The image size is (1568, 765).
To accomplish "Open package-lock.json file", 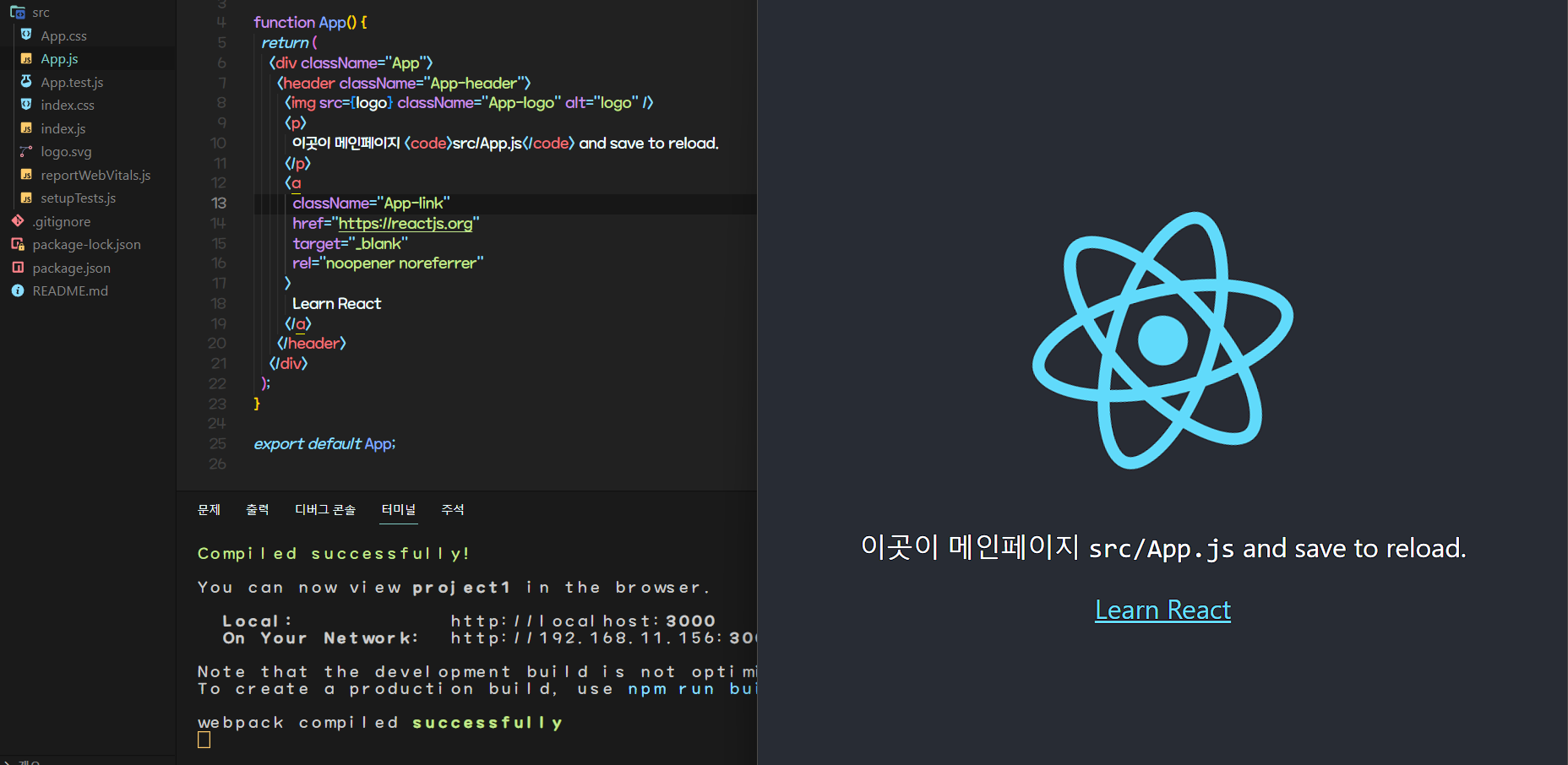I will point(88,244).
